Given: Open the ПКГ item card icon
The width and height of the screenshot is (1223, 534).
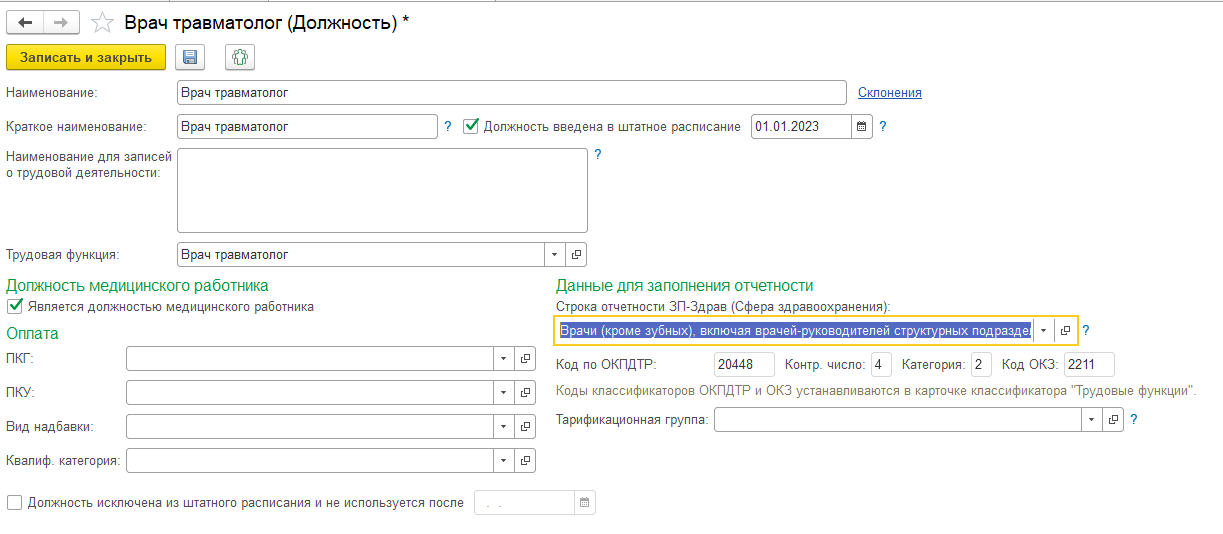Looking at the screenshot, I should 525,358.
